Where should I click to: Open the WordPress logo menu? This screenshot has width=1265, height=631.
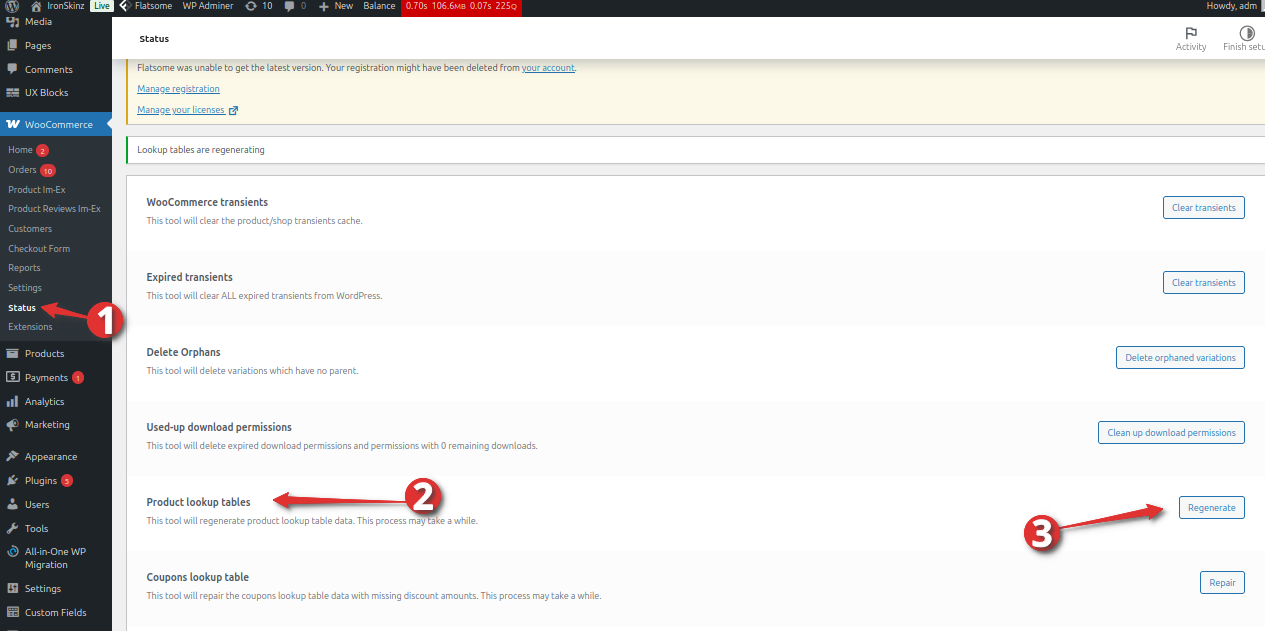click(12, 6)
